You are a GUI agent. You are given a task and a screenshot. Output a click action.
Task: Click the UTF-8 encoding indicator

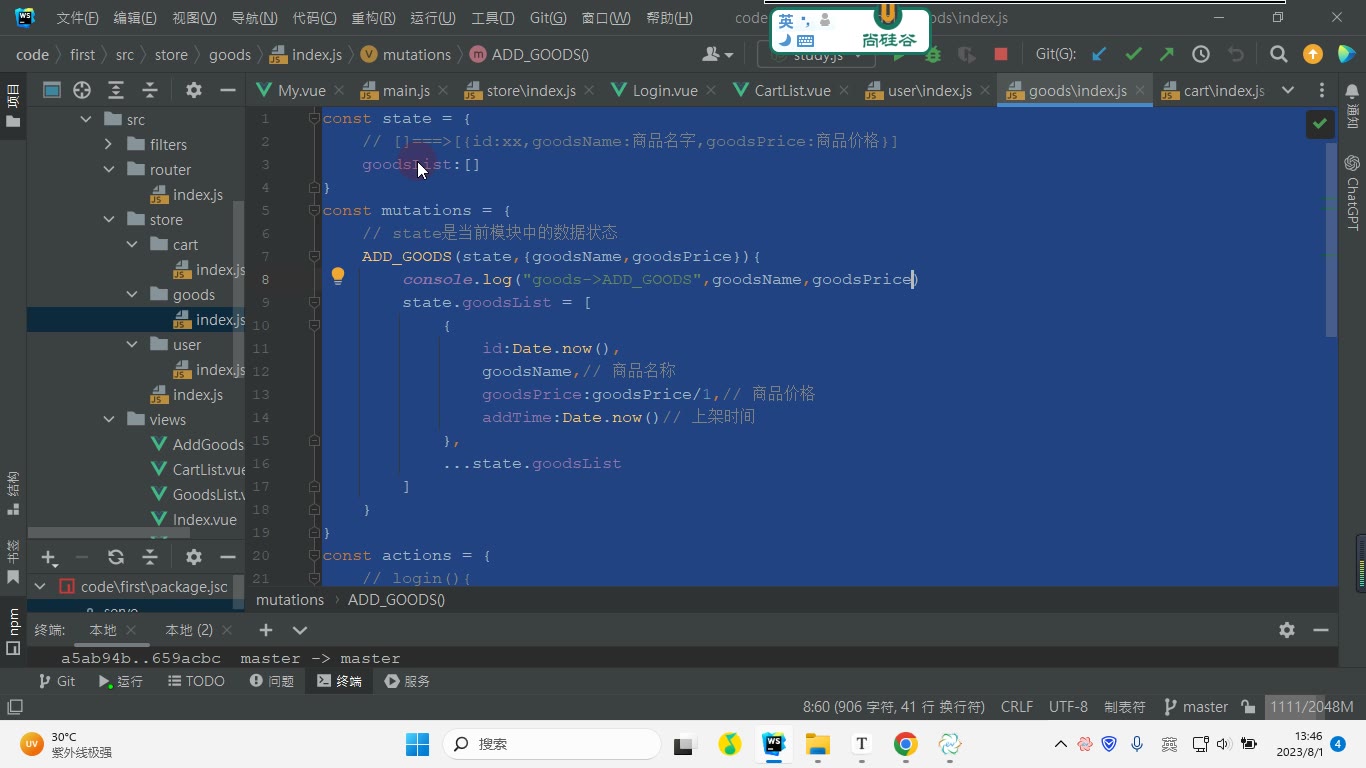pos(1068,707)
